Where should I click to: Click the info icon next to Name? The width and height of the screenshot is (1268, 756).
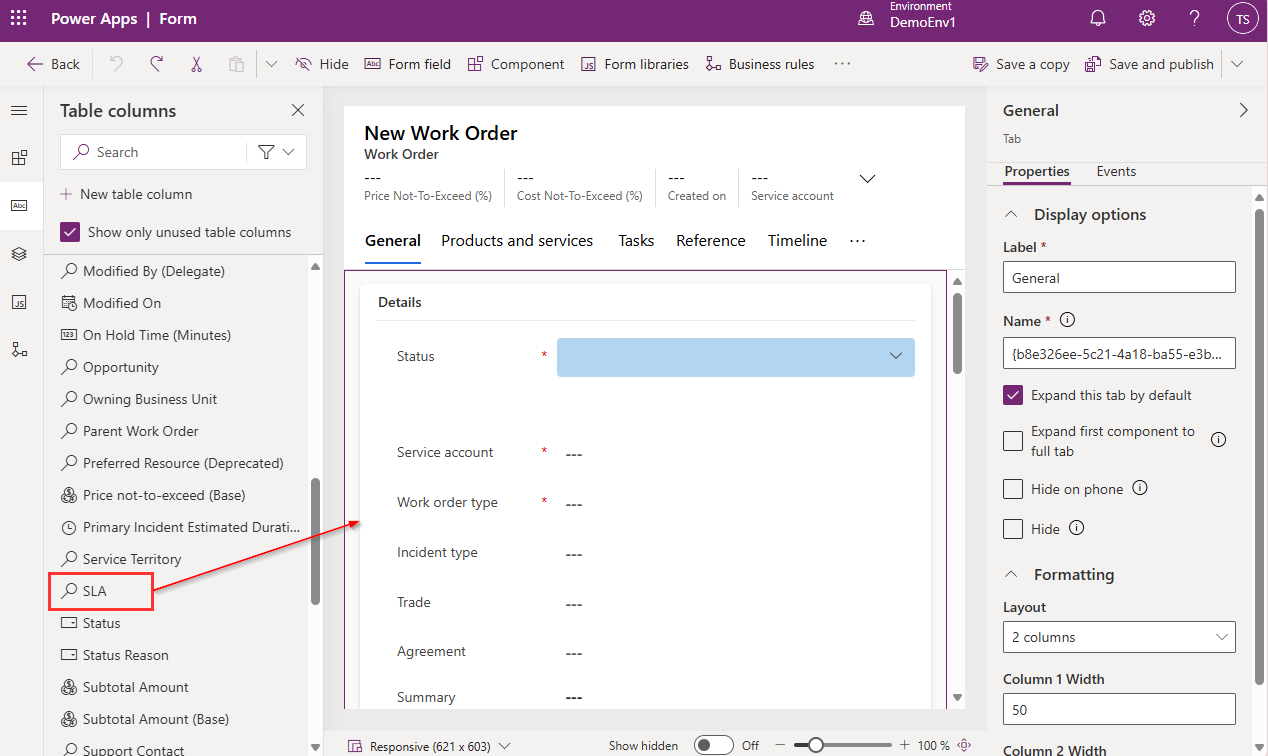coord(1067,321)
